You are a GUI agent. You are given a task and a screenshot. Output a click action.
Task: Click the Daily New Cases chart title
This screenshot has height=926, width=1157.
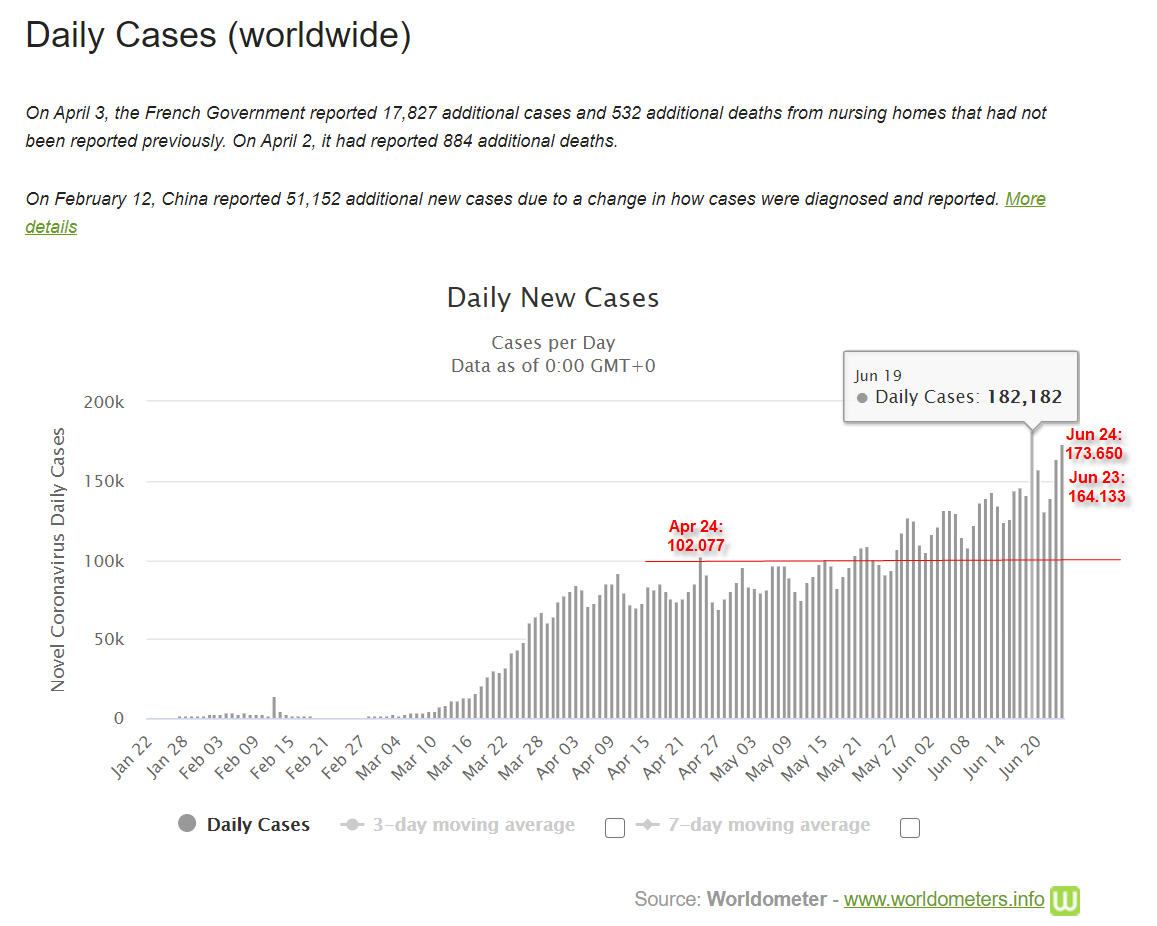click(x=553, y=298)
